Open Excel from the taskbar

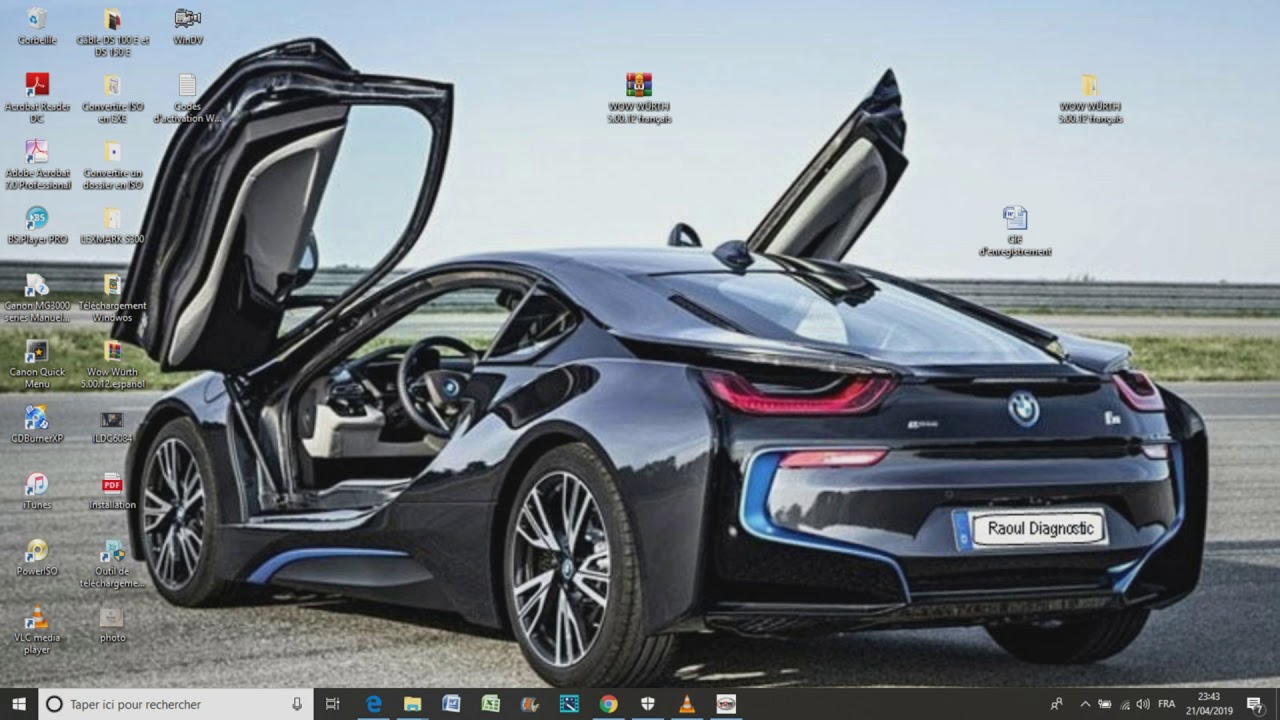click(490, 704)
